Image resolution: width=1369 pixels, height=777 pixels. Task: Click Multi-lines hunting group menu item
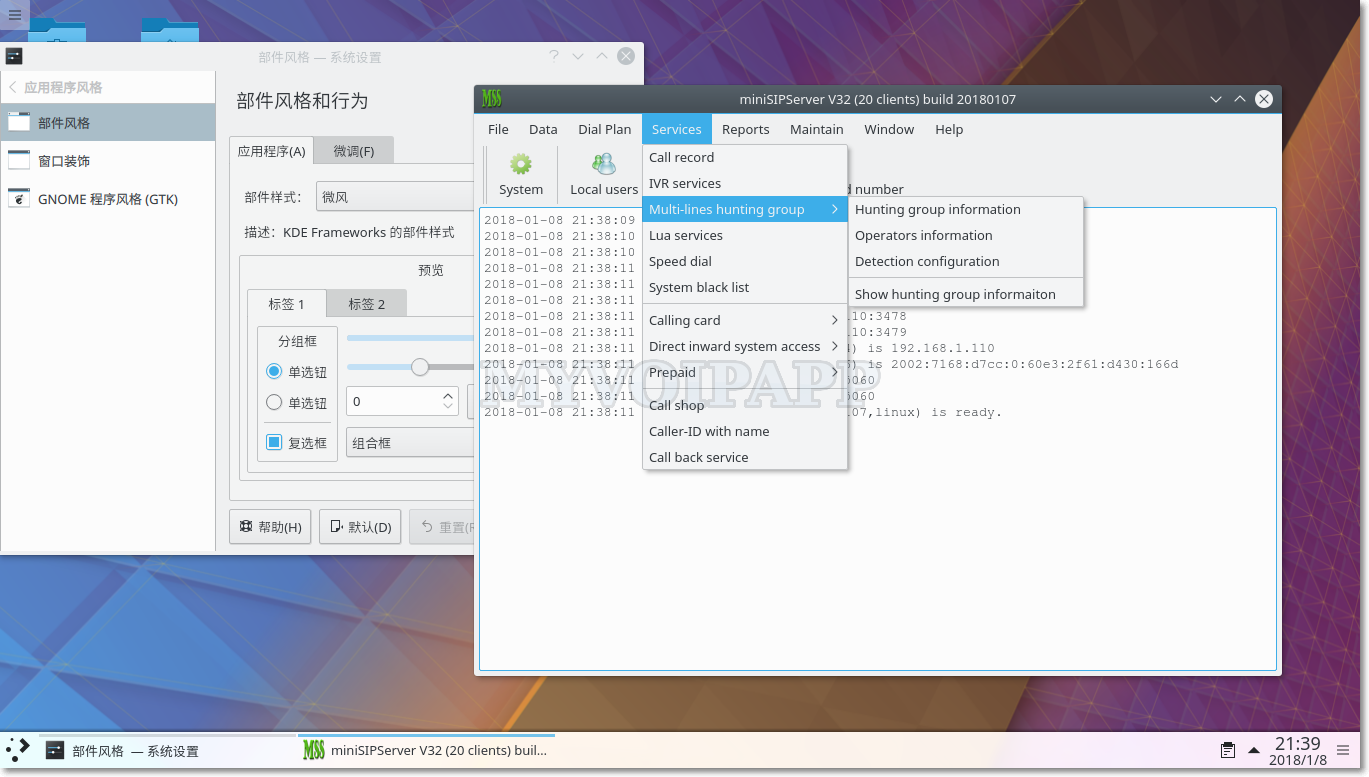click(x=744, y=209)
